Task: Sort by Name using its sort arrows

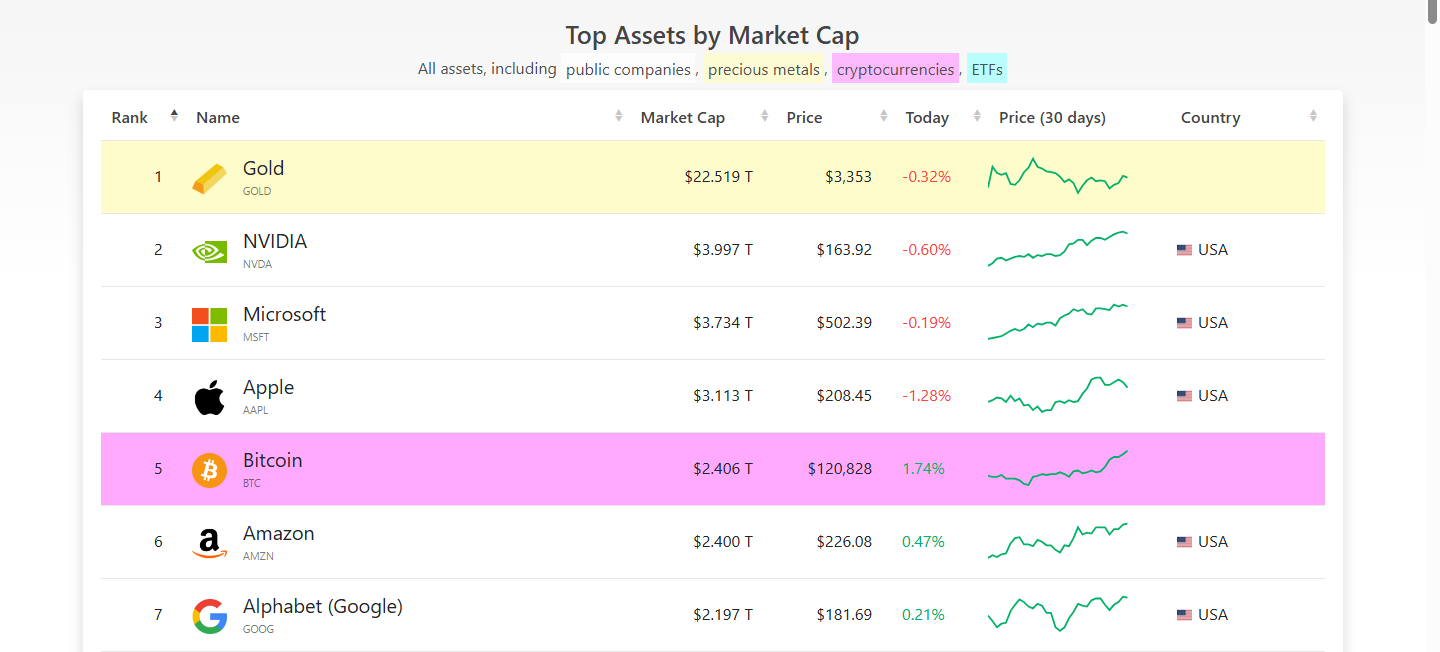Action: point(618,116)
